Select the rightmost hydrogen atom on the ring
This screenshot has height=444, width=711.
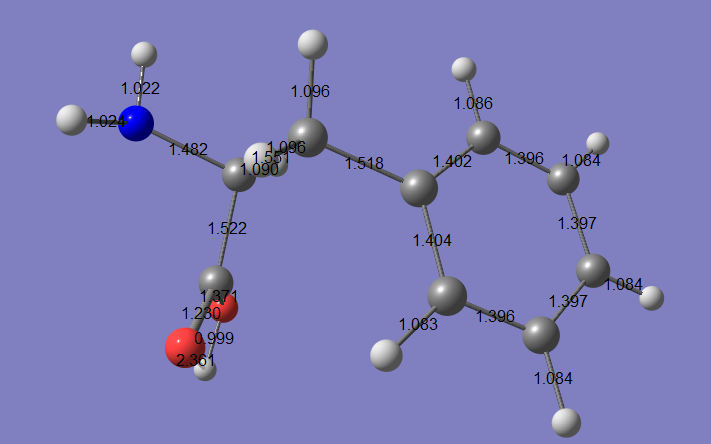pos(651,297)
